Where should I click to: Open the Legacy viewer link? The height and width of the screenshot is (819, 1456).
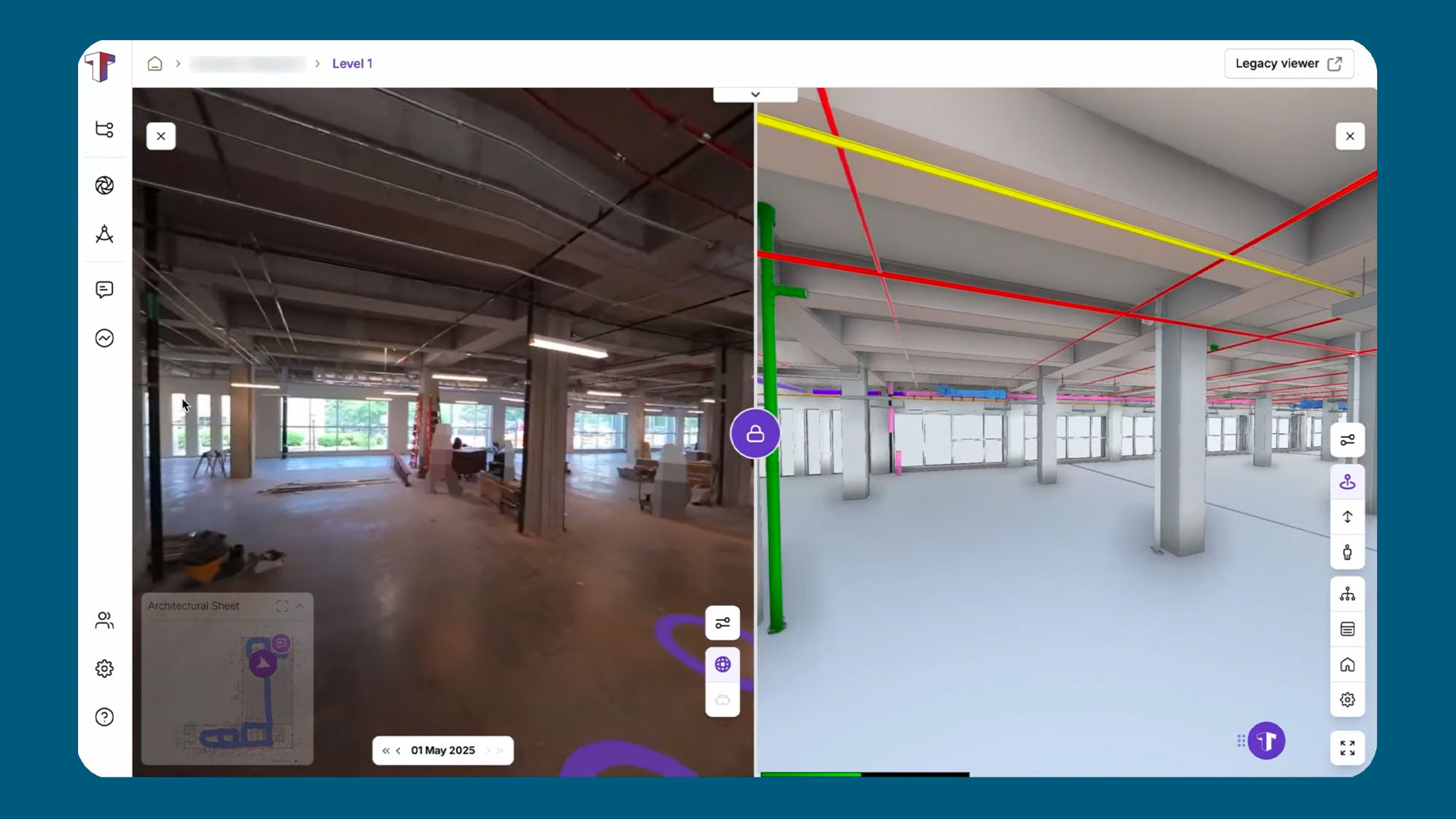[x=1288, y=64]
